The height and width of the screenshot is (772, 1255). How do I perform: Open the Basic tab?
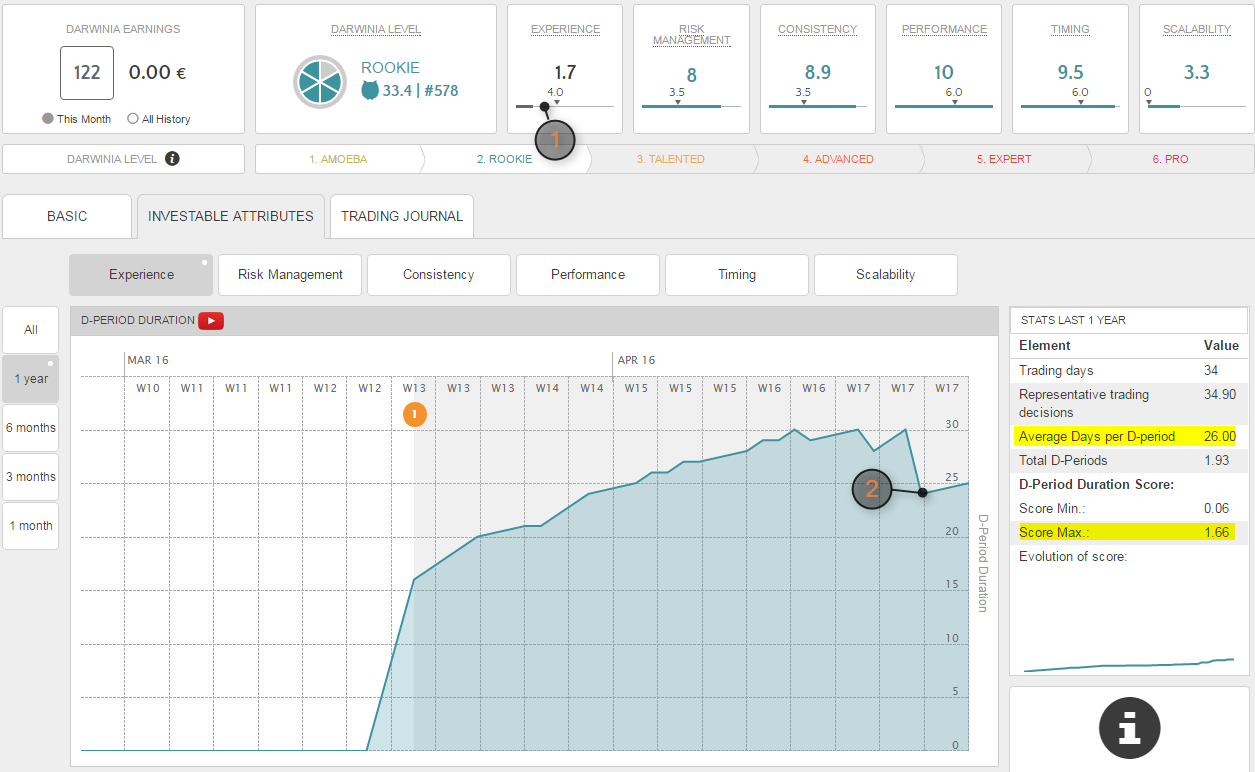pos(67,216)
